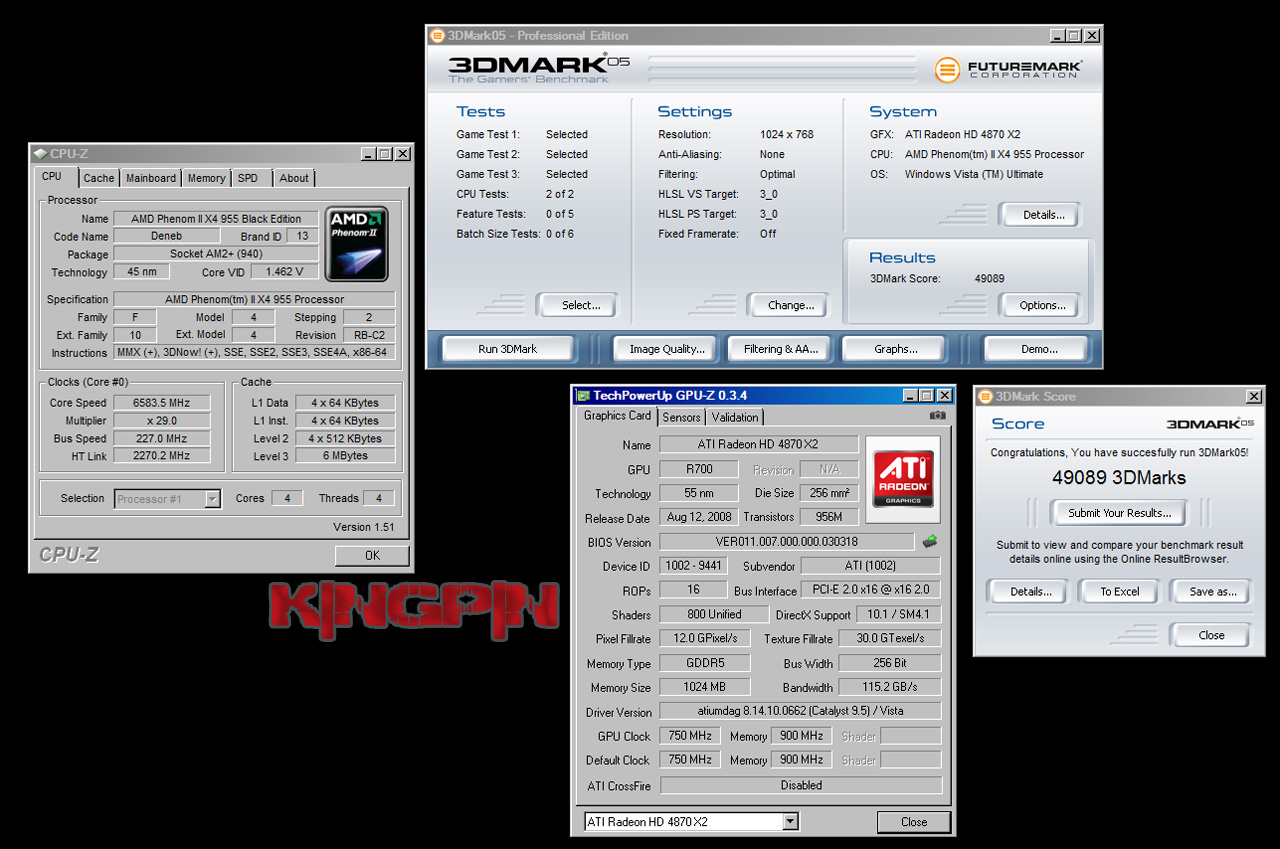Screen dimensions: 1280x849
Task: Click the CPU-Z title bar icon
Action: coord(40,153)
